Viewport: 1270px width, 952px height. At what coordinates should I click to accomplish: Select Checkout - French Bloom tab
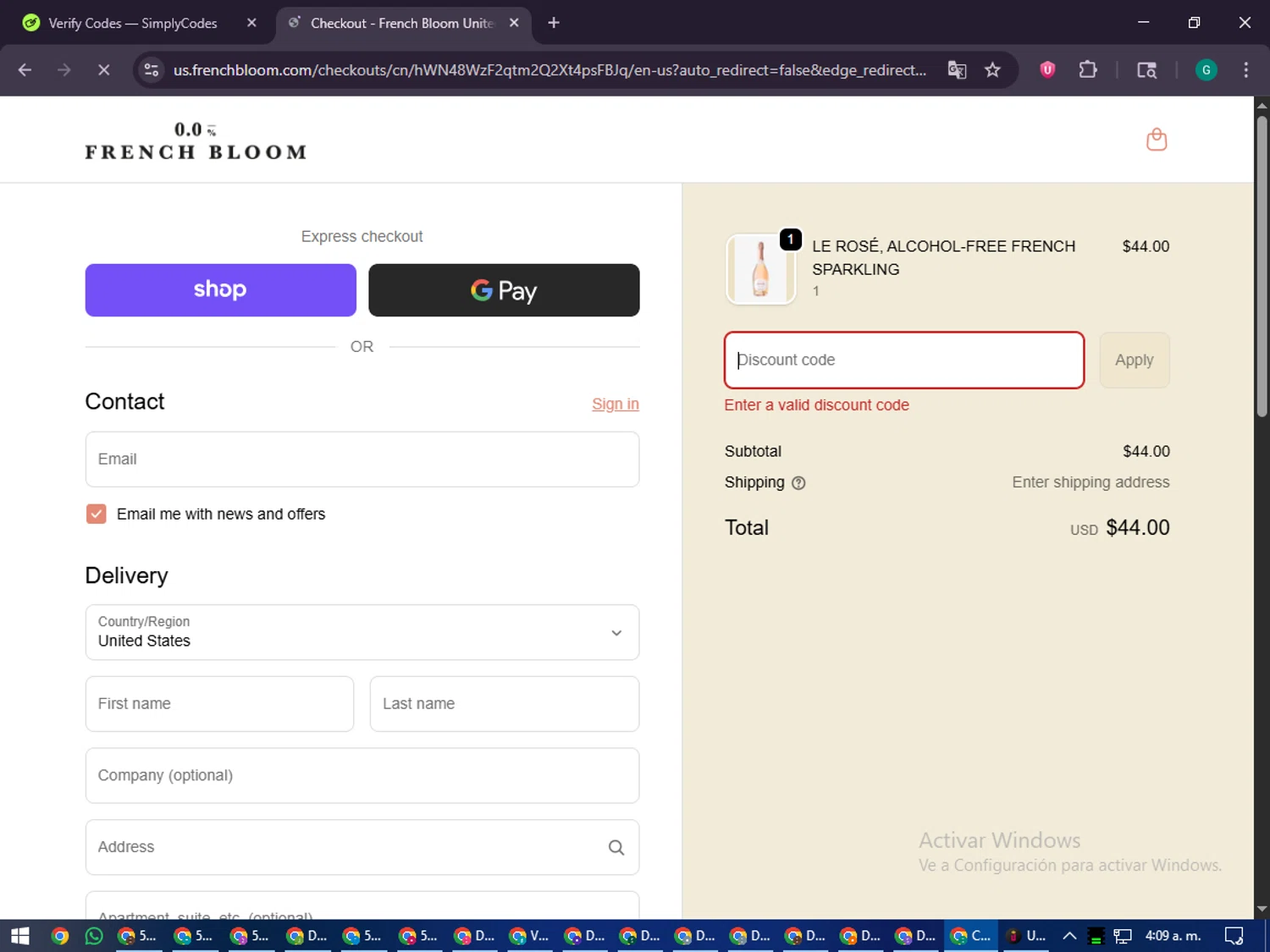click(x=402, y=23)
